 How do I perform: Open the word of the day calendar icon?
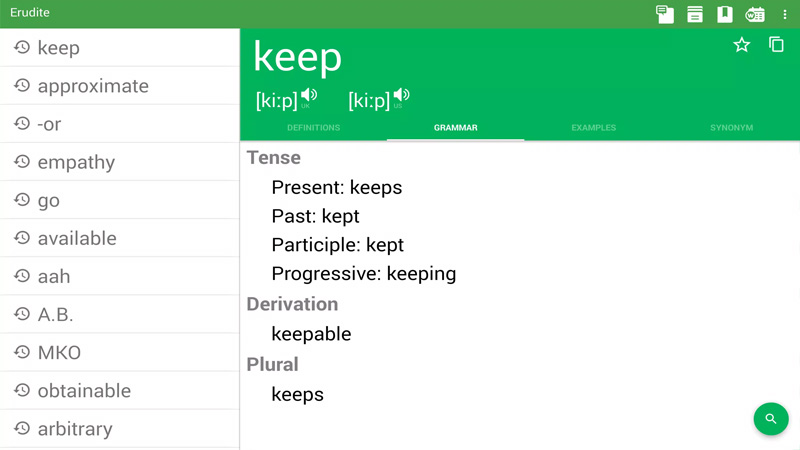coord(755,14)
